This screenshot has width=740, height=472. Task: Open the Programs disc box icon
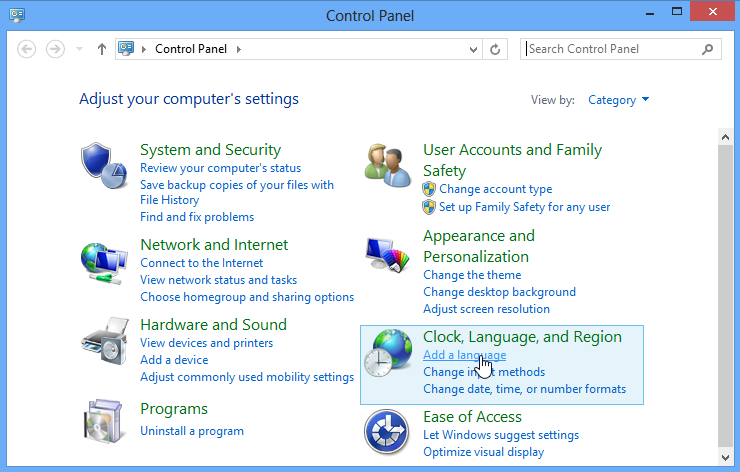tap(104, 421)
